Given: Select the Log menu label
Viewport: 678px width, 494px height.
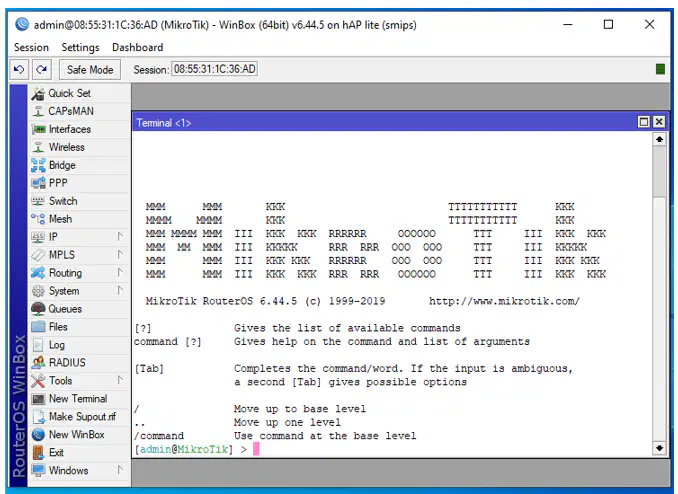Looking at the screenshot, I should [x=57, y=345].
